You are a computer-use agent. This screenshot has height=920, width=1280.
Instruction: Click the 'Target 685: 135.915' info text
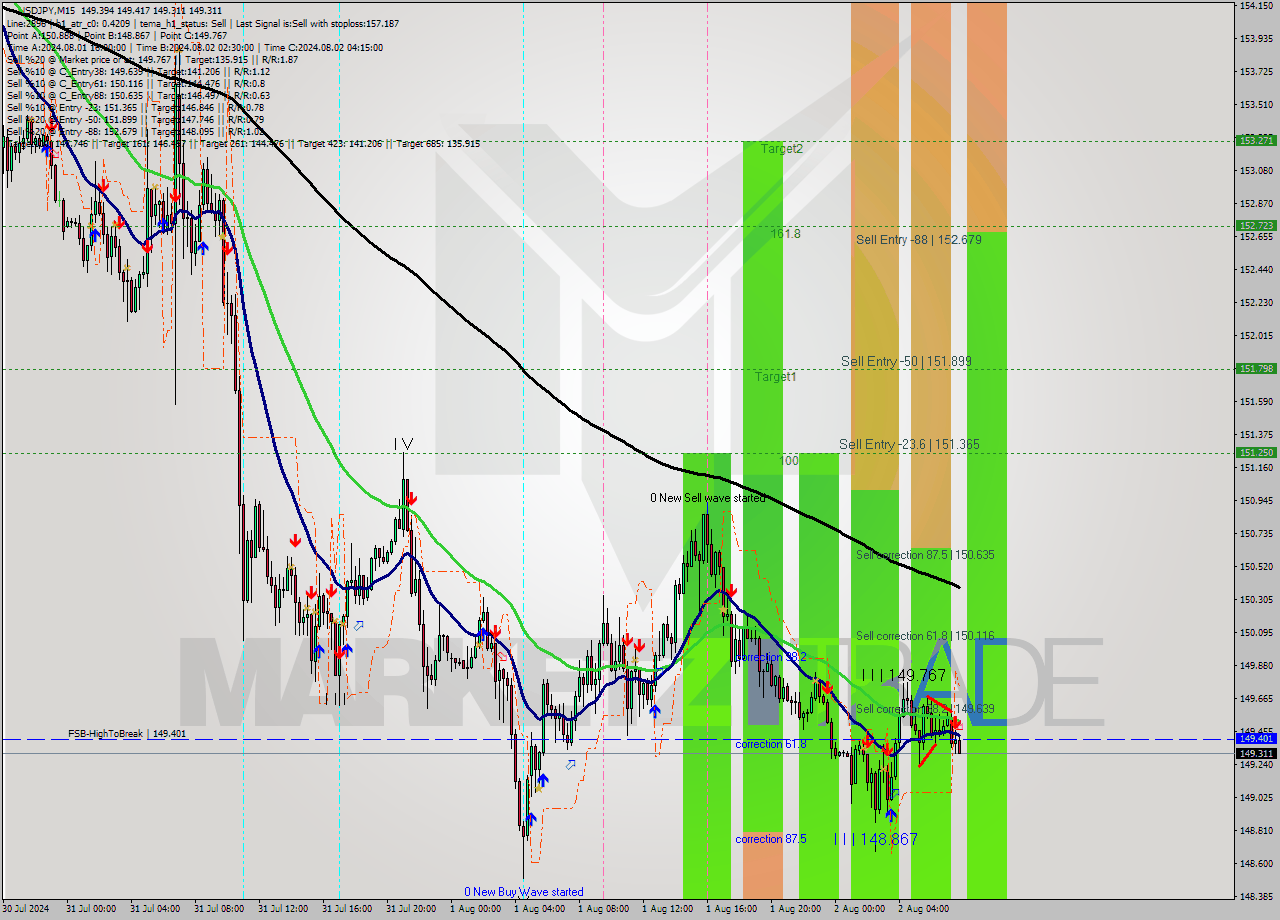point(438,143)
